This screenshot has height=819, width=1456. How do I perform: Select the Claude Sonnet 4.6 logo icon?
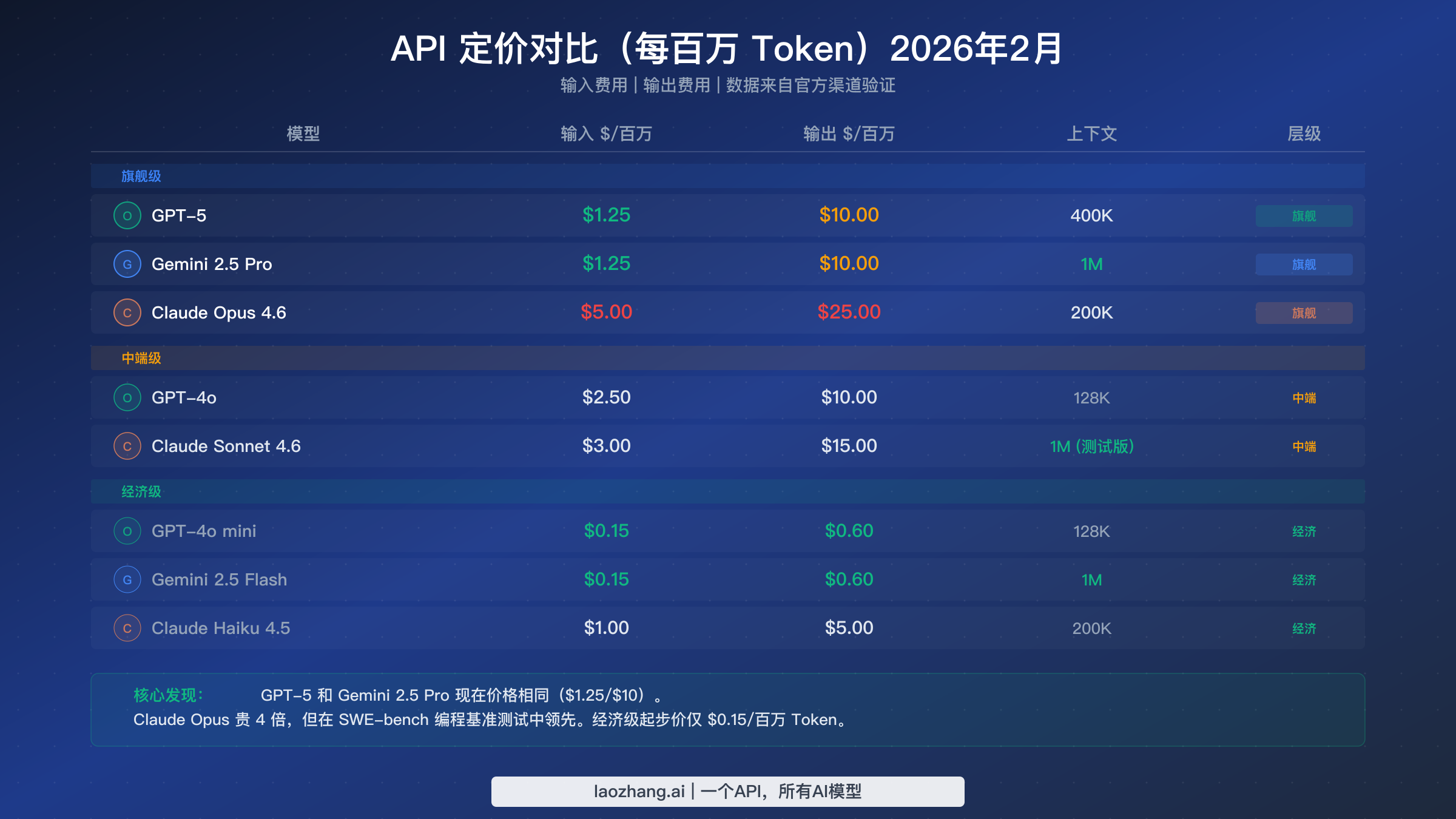pyautogui.click(x=127, y=446)
